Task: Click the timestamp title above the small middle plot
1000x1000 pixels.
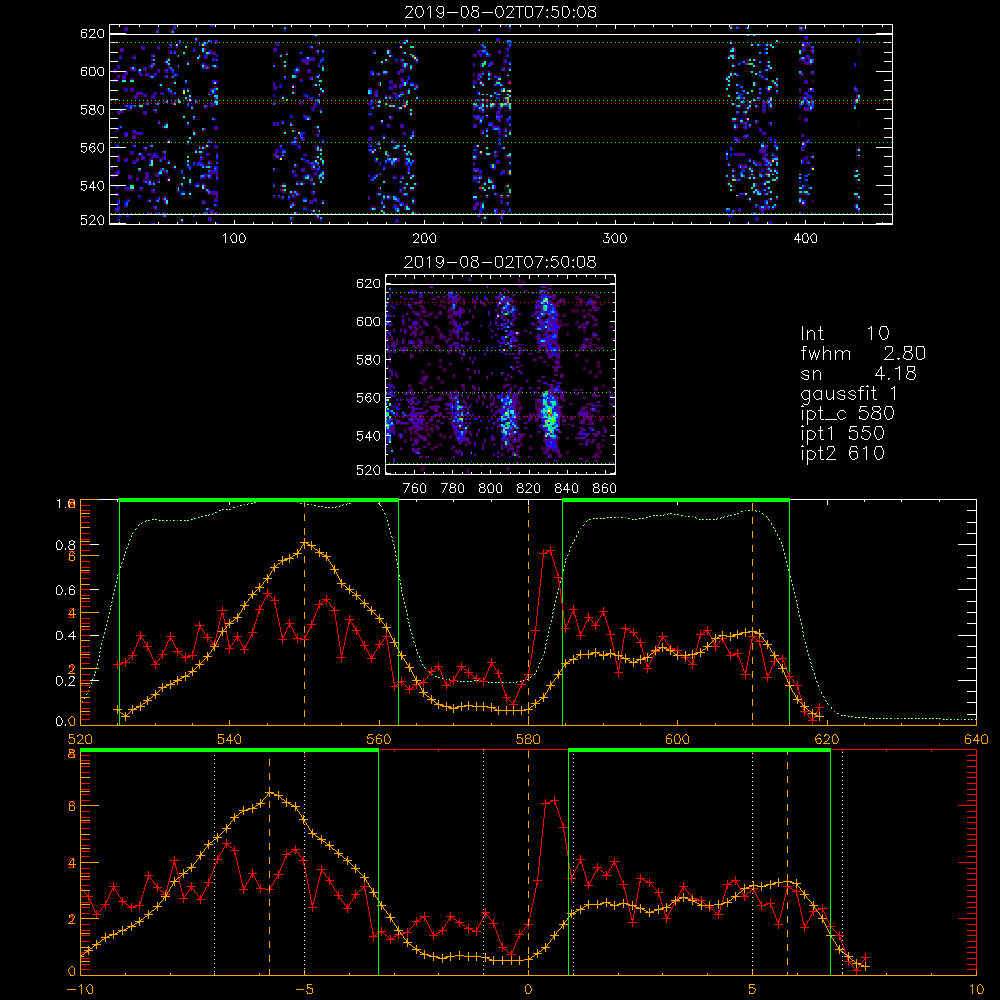Action: (x=501, y=262)
